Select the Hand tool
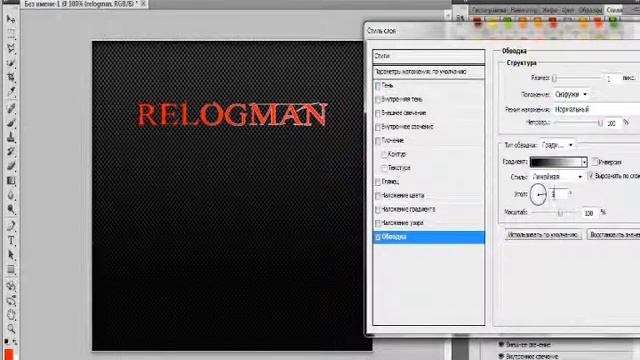Image resolution: width=640 pixels, height=360 pixels. coord(11,314)
